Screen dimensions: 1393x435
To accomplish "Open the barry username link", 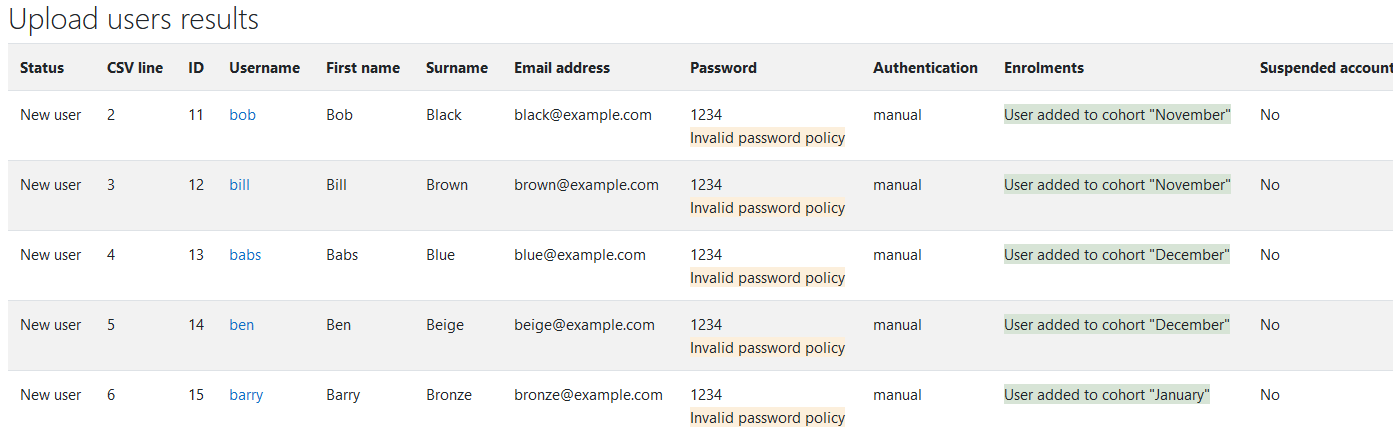I will tap(246, 395).
